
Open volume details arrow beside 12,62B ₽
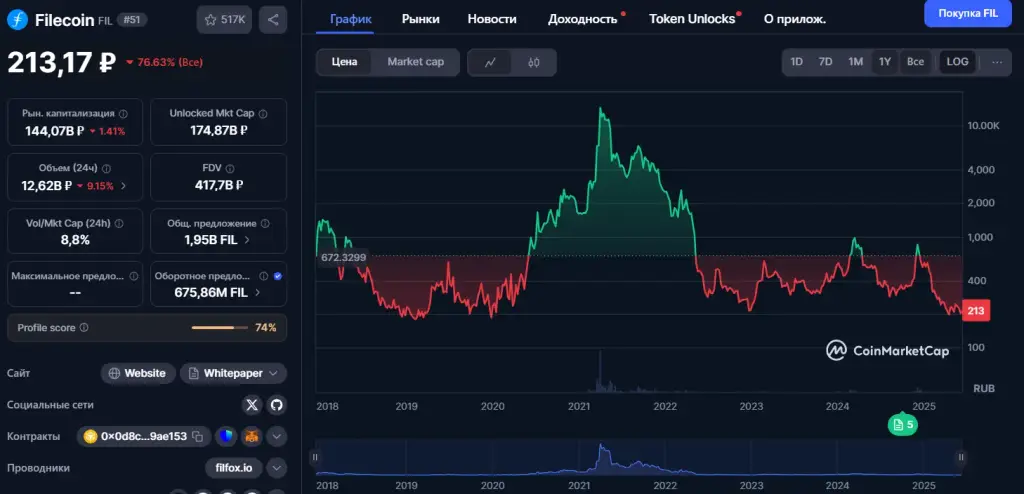coord(123,186)
